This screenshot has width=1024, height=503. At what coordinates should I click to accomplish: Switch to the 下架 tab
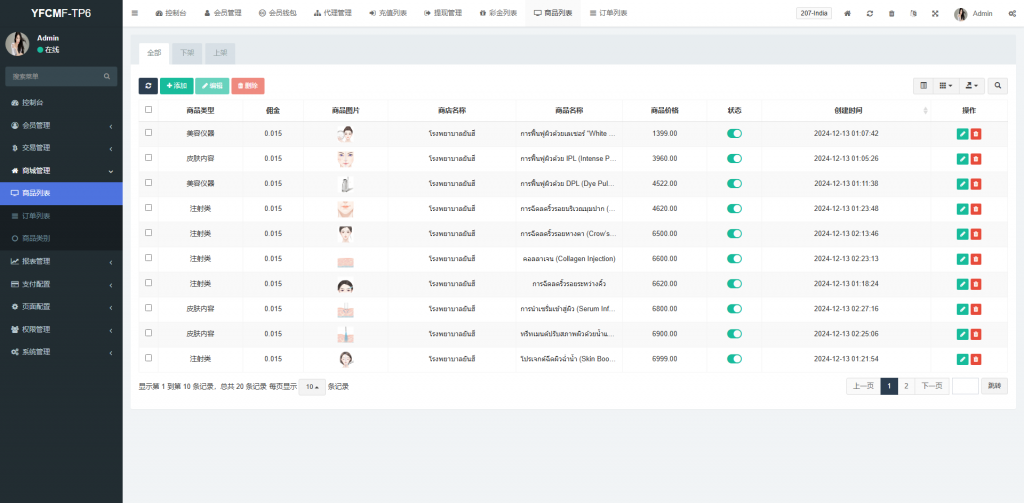pos(187,52)
